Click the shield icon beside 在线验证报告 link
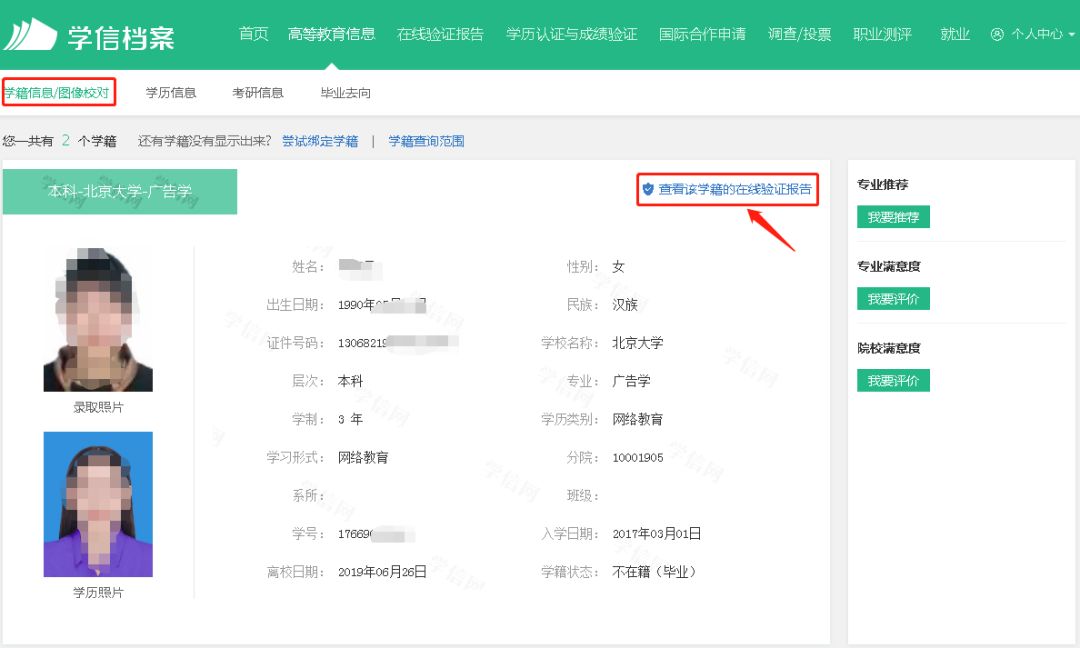1080x648 pixels. click(648, 189)
